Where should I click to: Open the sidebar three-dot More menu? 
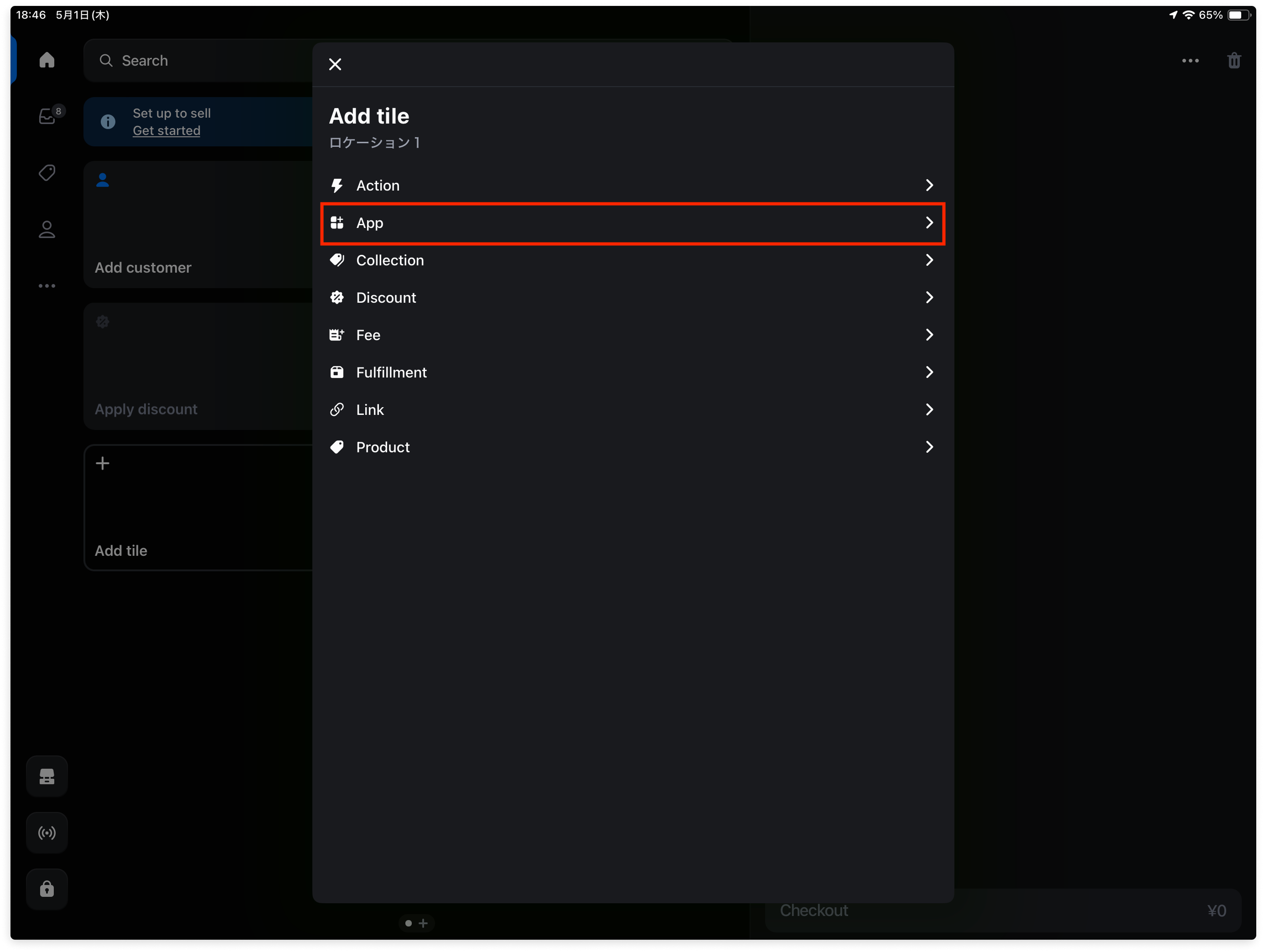coord(47,286)
